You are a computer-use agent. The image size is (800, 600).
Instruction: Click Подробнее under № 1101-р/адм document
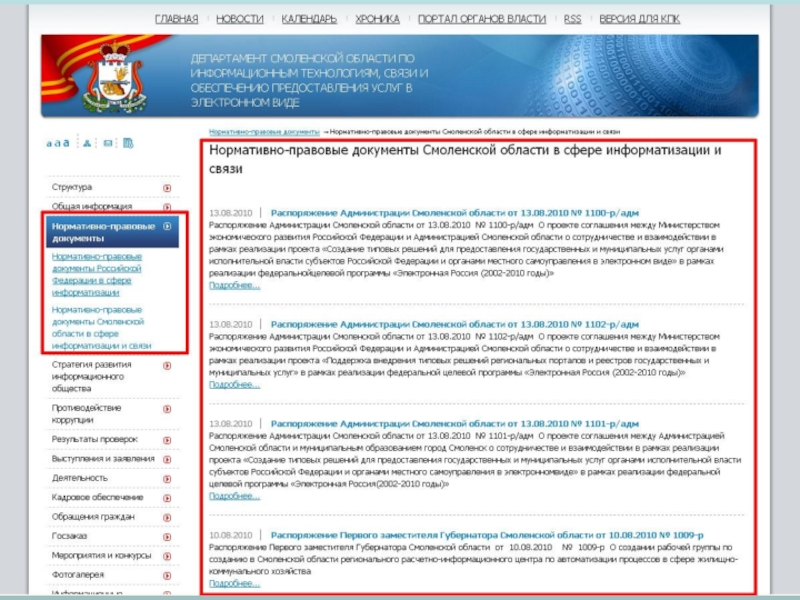tap(235, 495)
